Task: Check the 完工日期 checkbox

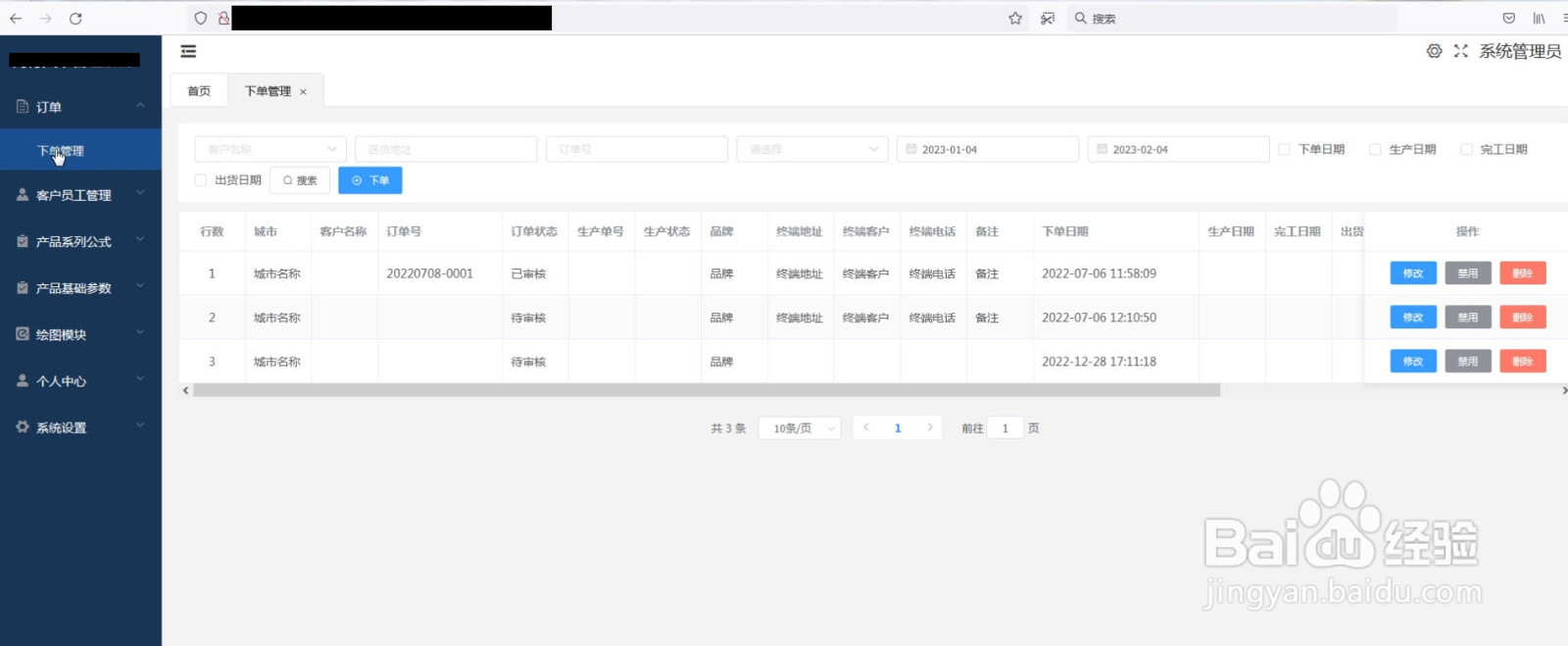Action: tap(1466, 149)
